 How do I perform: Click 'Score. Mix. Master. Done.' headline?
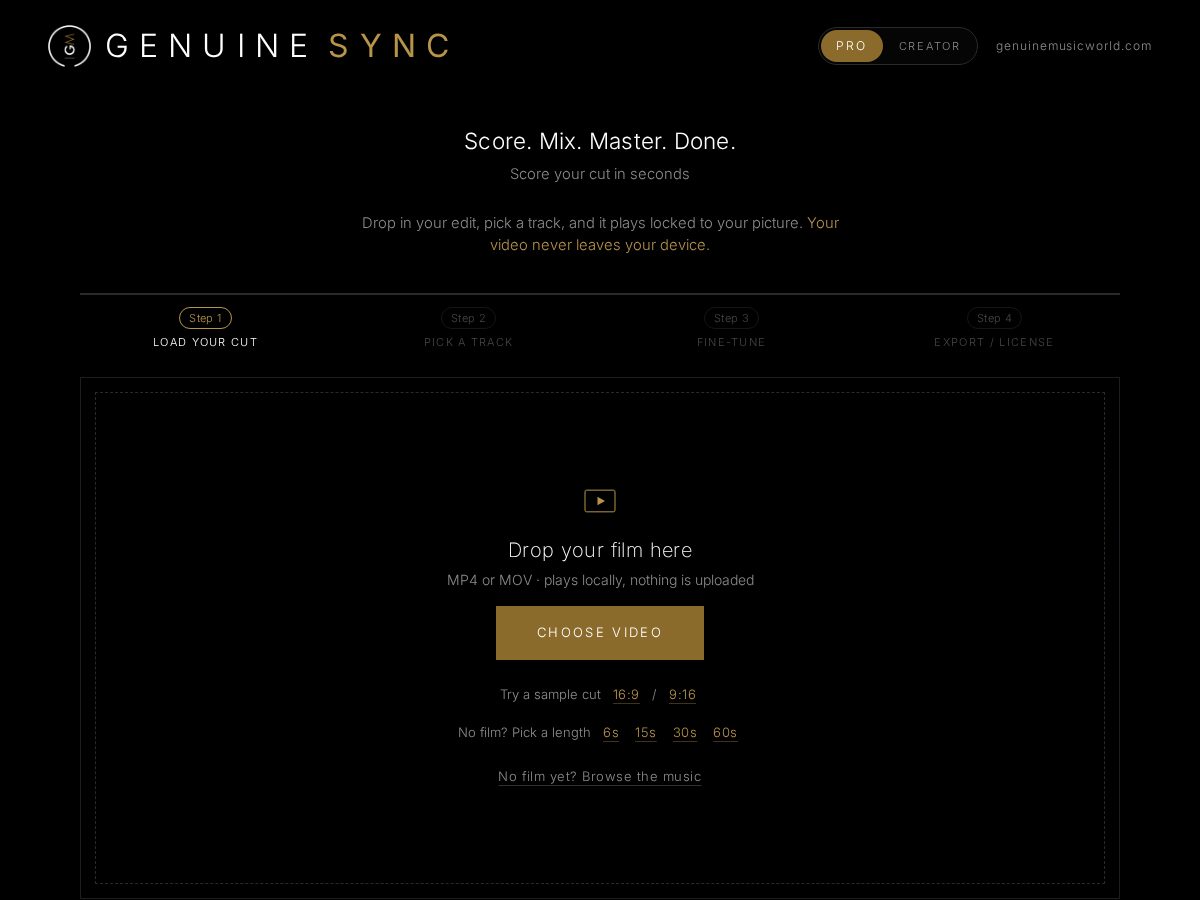[600, 142]
